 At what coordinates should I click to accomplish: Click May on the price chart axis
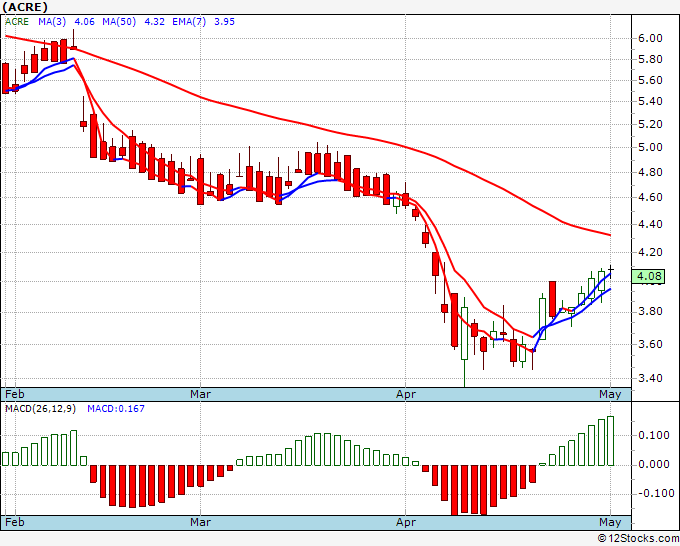(610, 394)
